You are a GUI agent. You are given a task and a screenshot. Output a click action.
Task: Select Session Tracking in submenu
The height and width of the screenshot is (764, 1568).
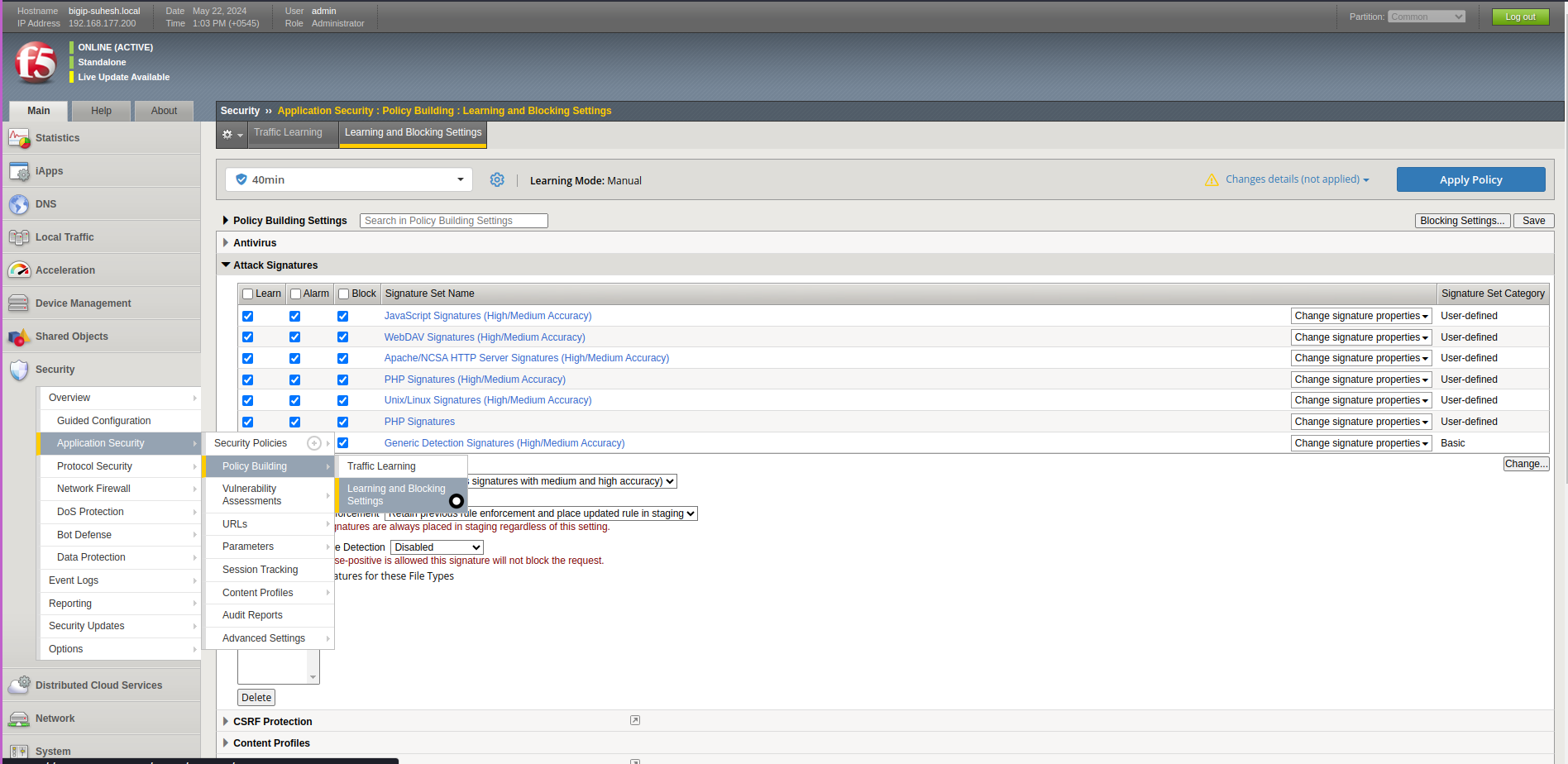coord(260,570)
